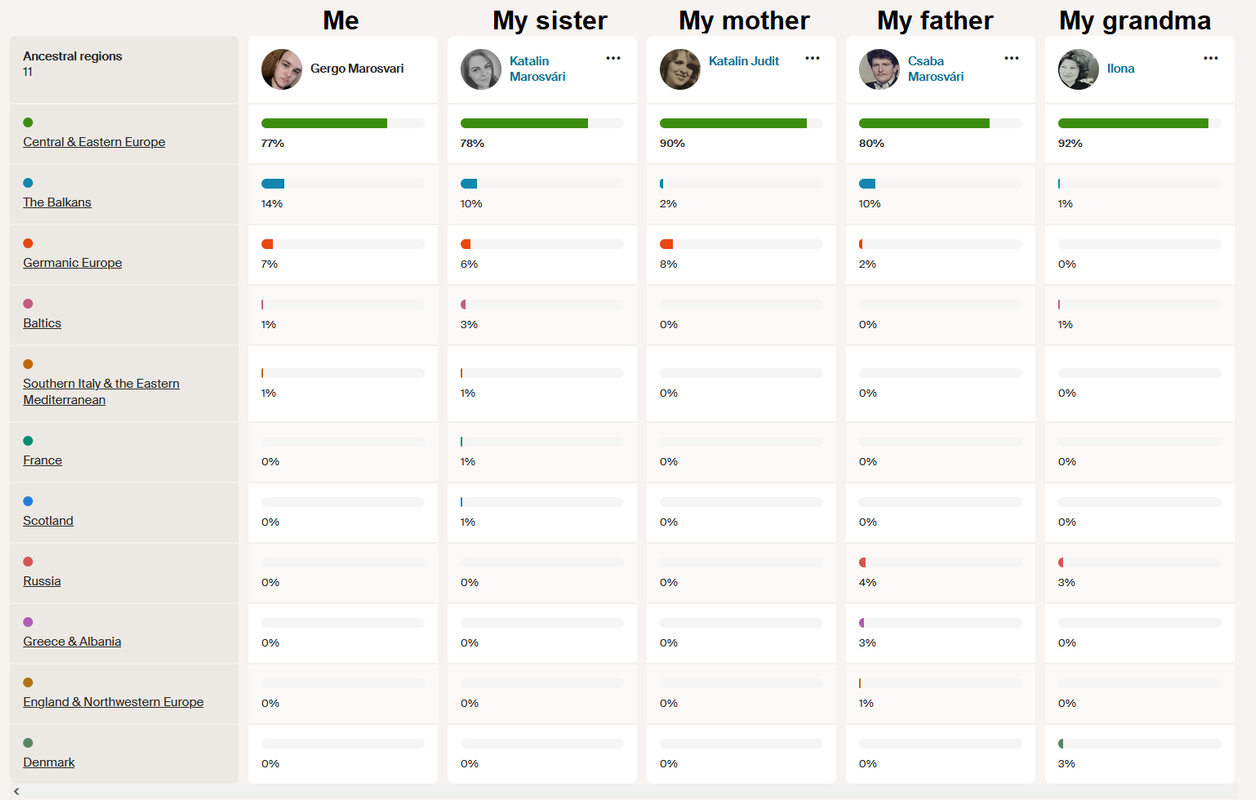Open the Central & Eastern Europe region link

(94, 142)
